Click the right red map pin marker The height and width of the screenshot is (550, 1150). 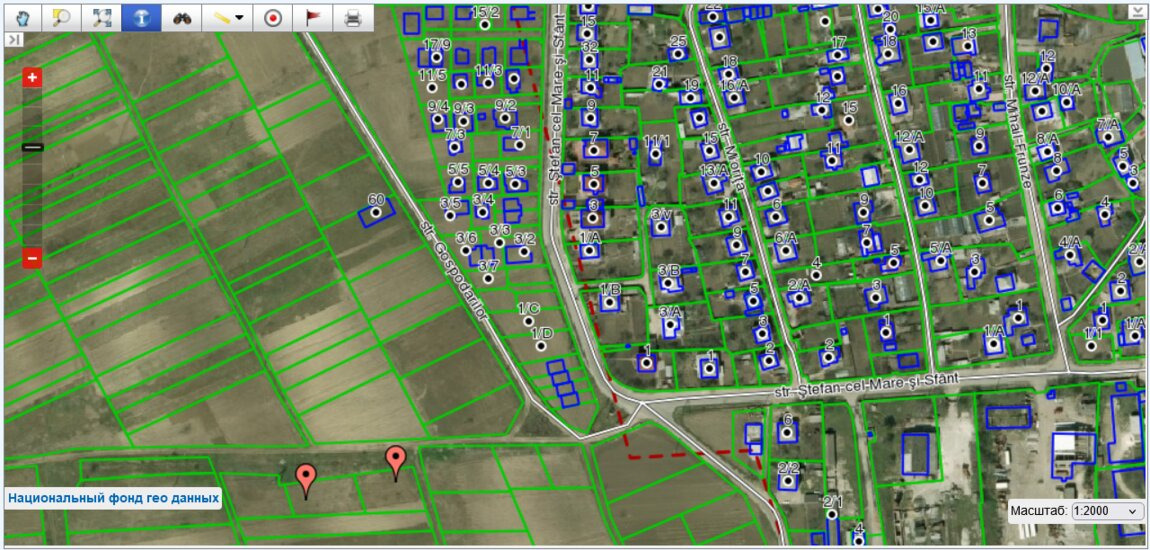(x=396, y=461)
